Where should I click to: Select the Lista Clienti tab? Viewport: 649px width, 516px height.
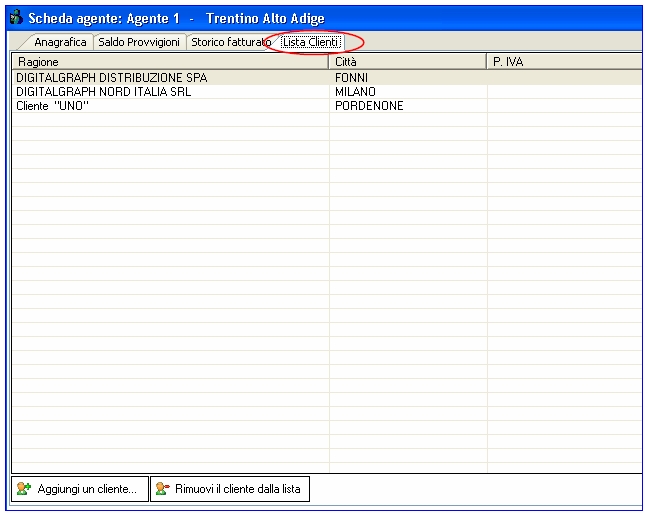[311, 42]
